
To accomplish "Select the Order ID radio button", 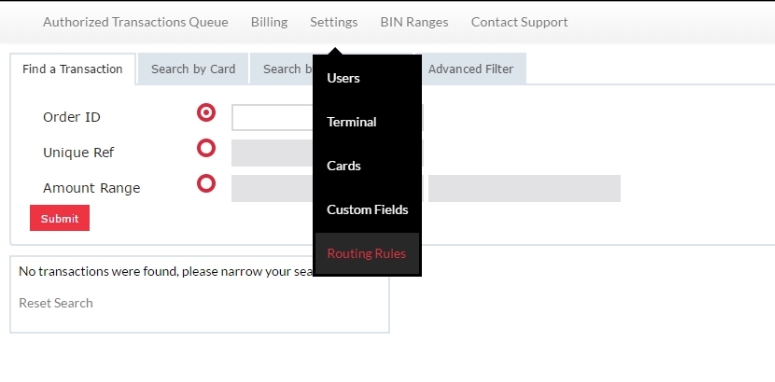I will [x=206, y=113].
